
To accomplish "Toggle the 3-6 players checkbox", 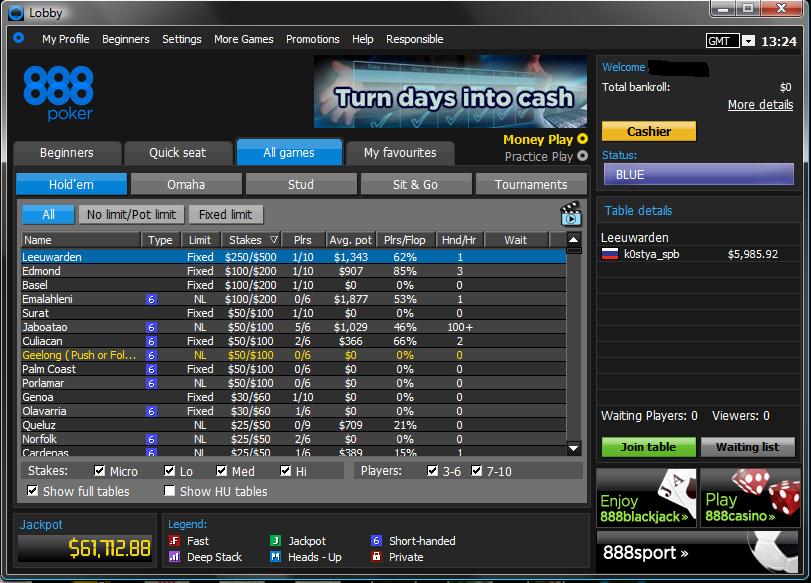I will (x=433, y=470).
